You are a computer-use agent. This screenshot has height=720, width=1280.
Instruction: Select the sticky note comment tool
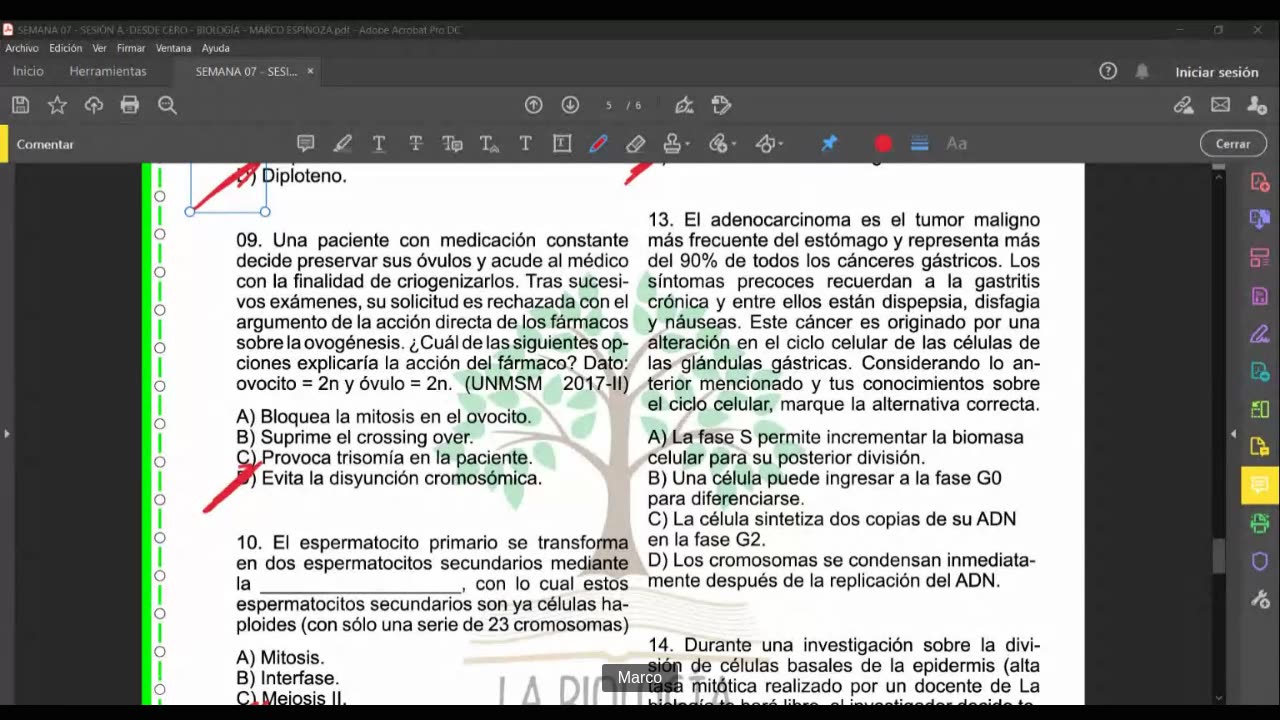click(x=306, y=144)
